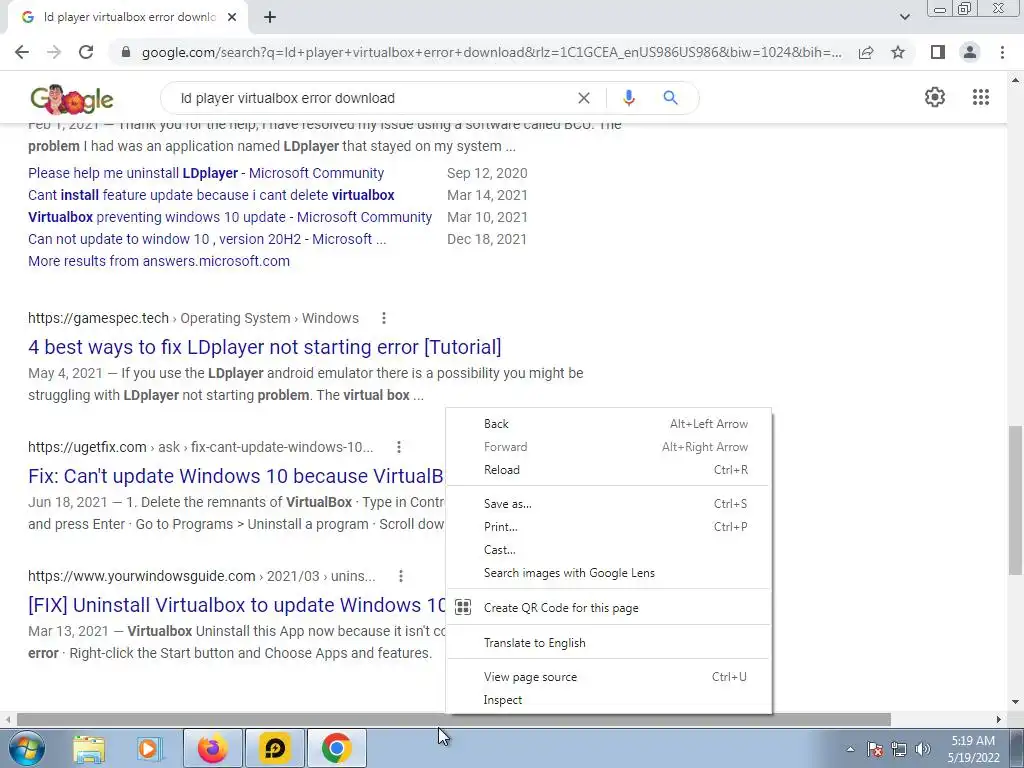This screenshot has width=1024, height=768.
Task: Choose Inspect in the context menu
Action: [609, 699]
